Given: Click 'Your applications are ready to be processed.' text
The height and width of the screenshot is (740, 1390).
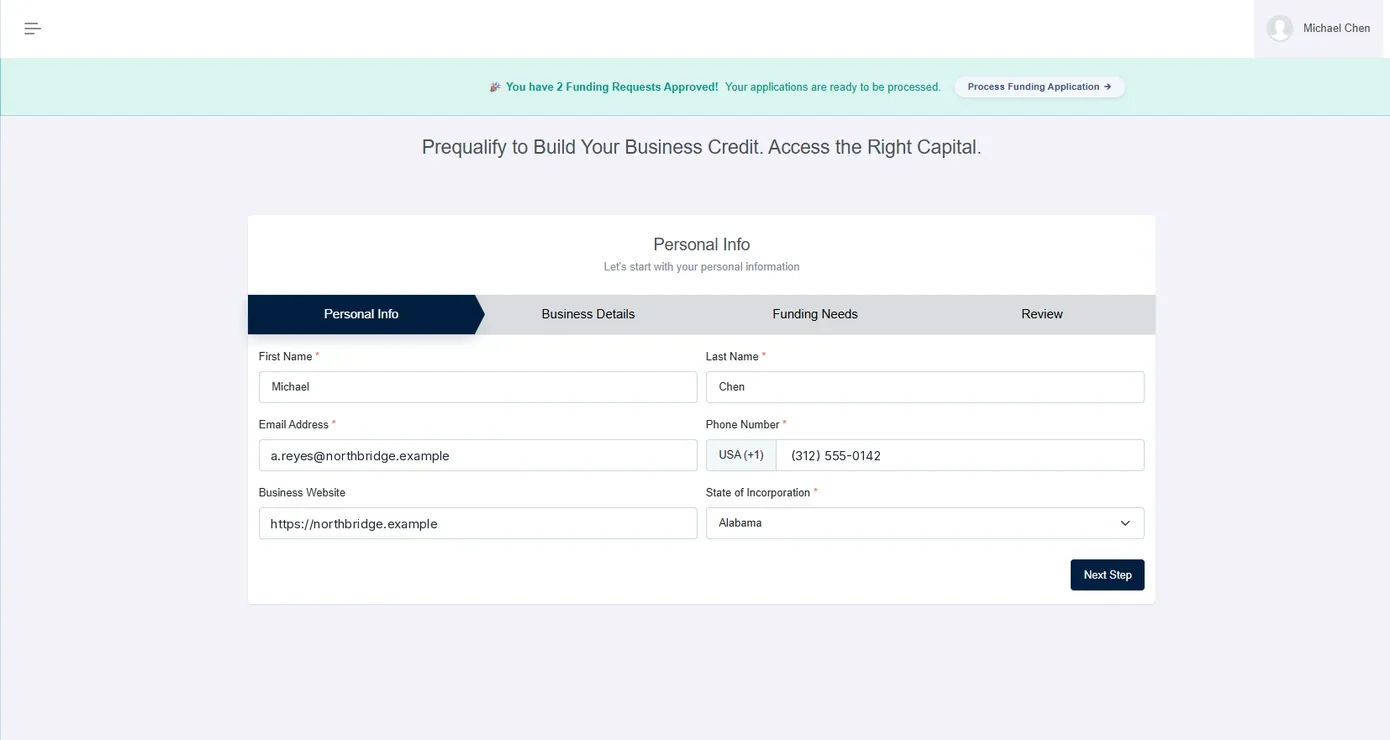Looking at the screenshot, I should coord(833,87).
